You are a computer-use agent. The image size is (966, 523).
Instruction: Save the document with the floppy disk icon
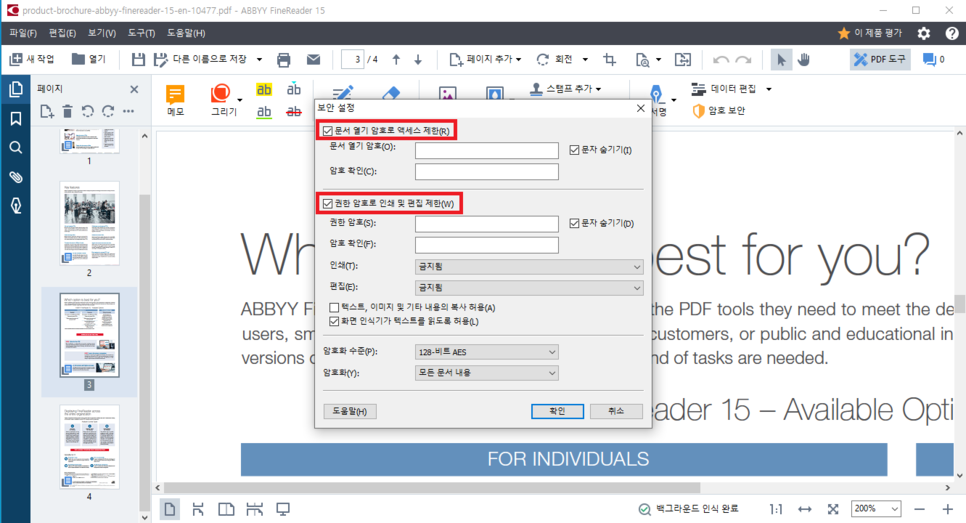(138, 59)
